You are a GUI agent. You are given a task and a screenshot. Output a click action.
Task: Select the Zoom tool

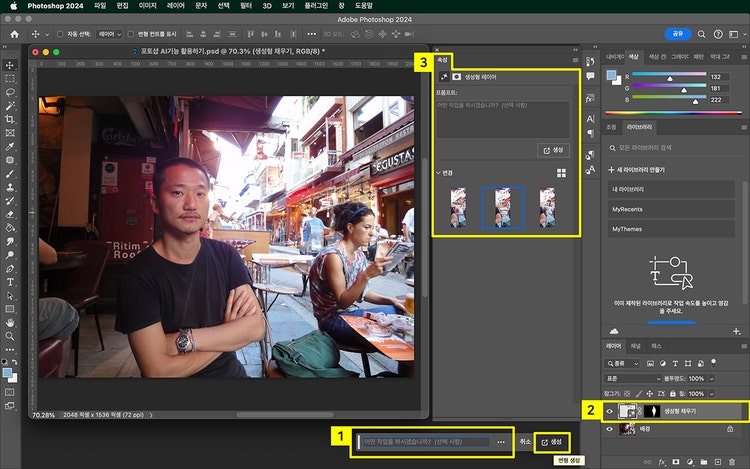pyautogui.click(x=10, y=337)
